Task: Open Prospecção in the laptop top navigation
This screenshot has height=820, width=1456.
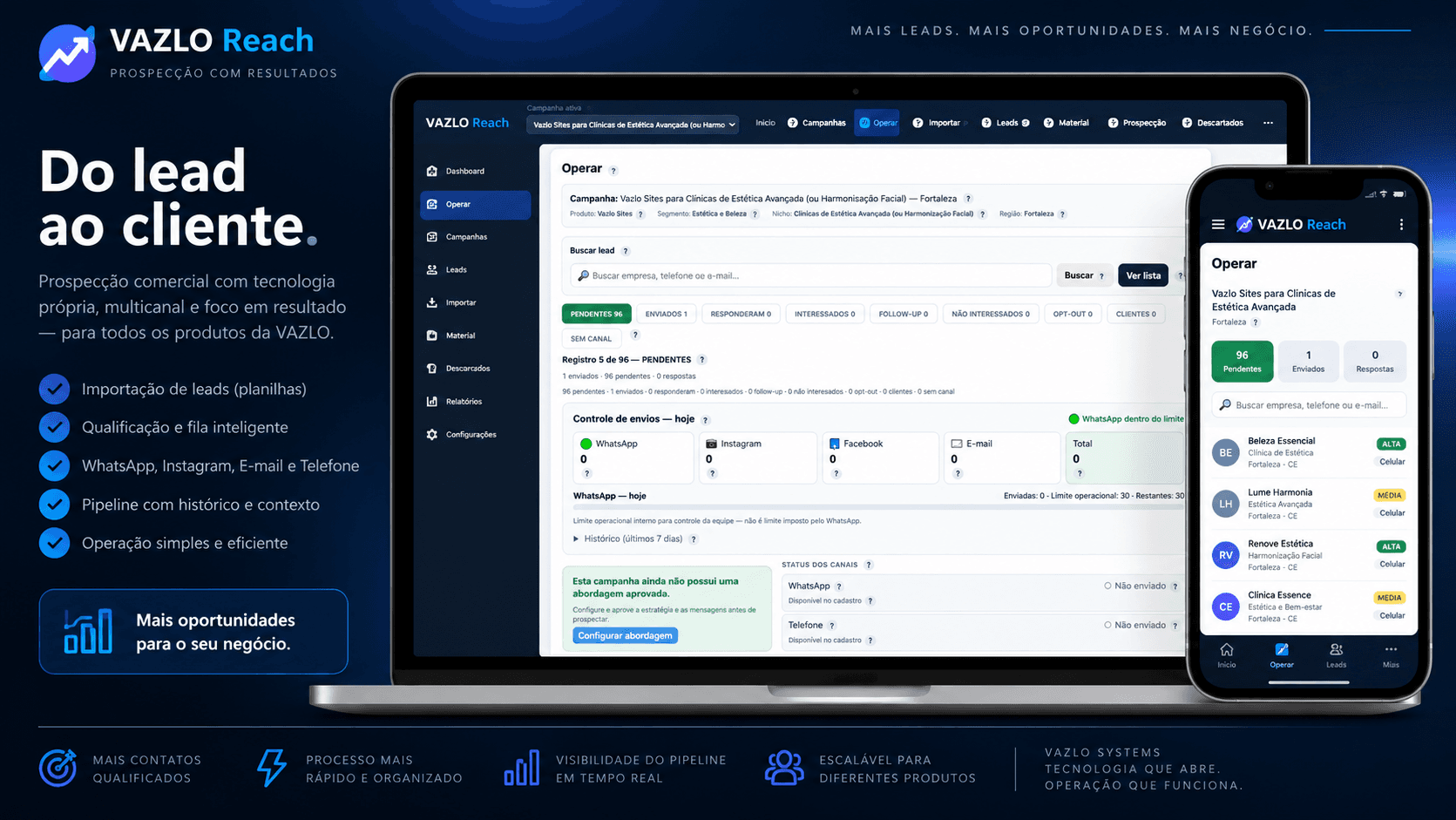Action: [1137, 123]
